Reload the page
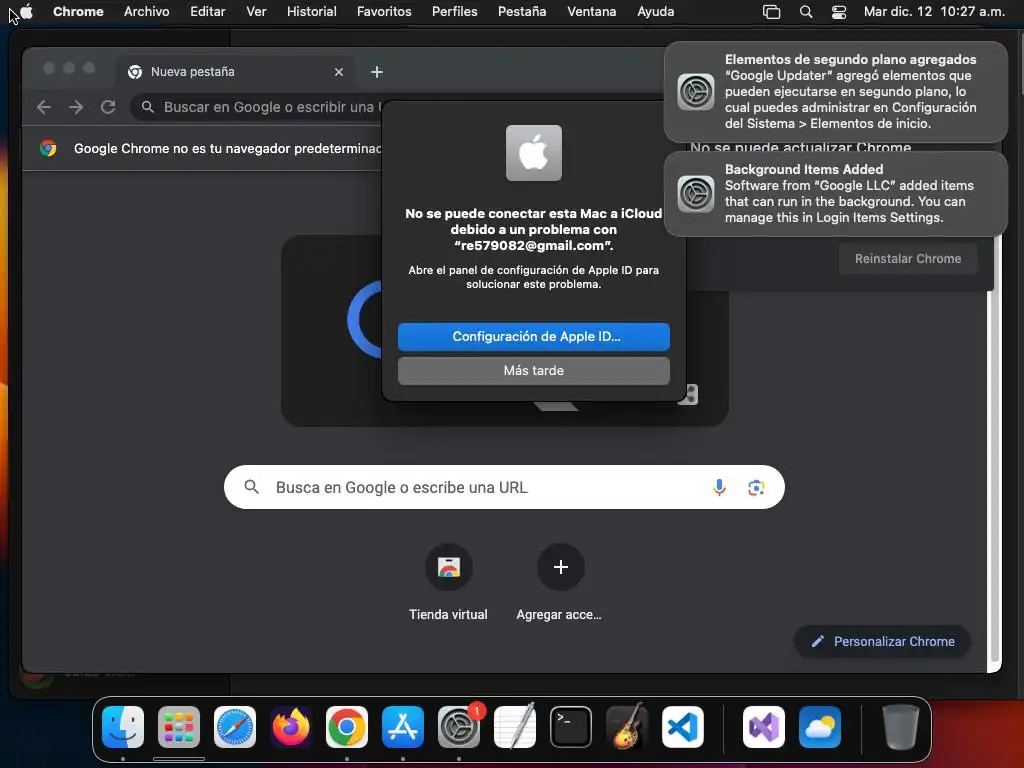The width and height of the screenshot is (1024, 768). [108, 107]
